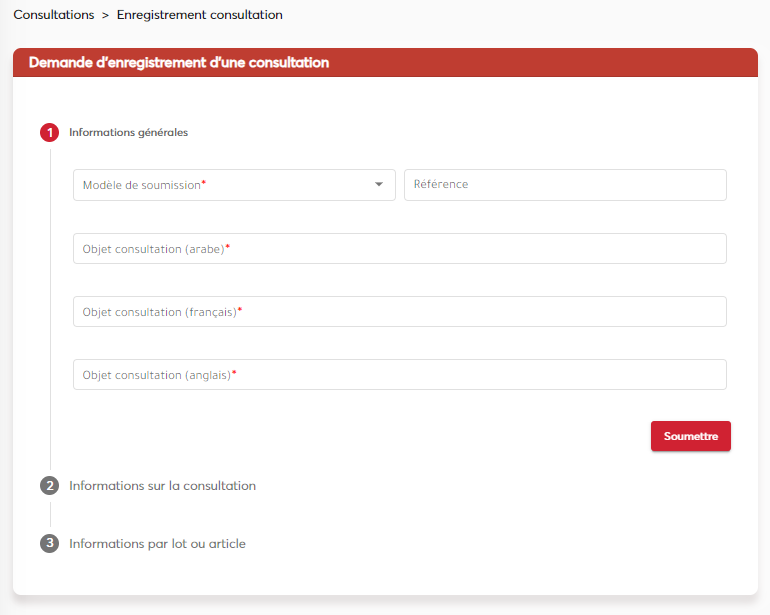Go to the Consultations breadcrumb
Viewport: 770px width, 615px height.
(x=53, y=15)
